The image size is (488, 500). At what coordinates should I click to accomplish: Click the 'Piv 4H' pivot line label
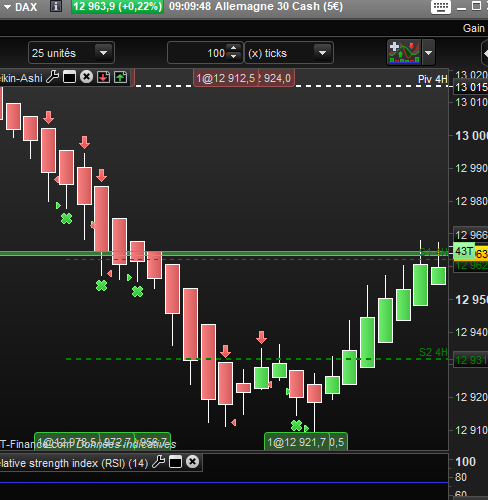pos(433,79)
